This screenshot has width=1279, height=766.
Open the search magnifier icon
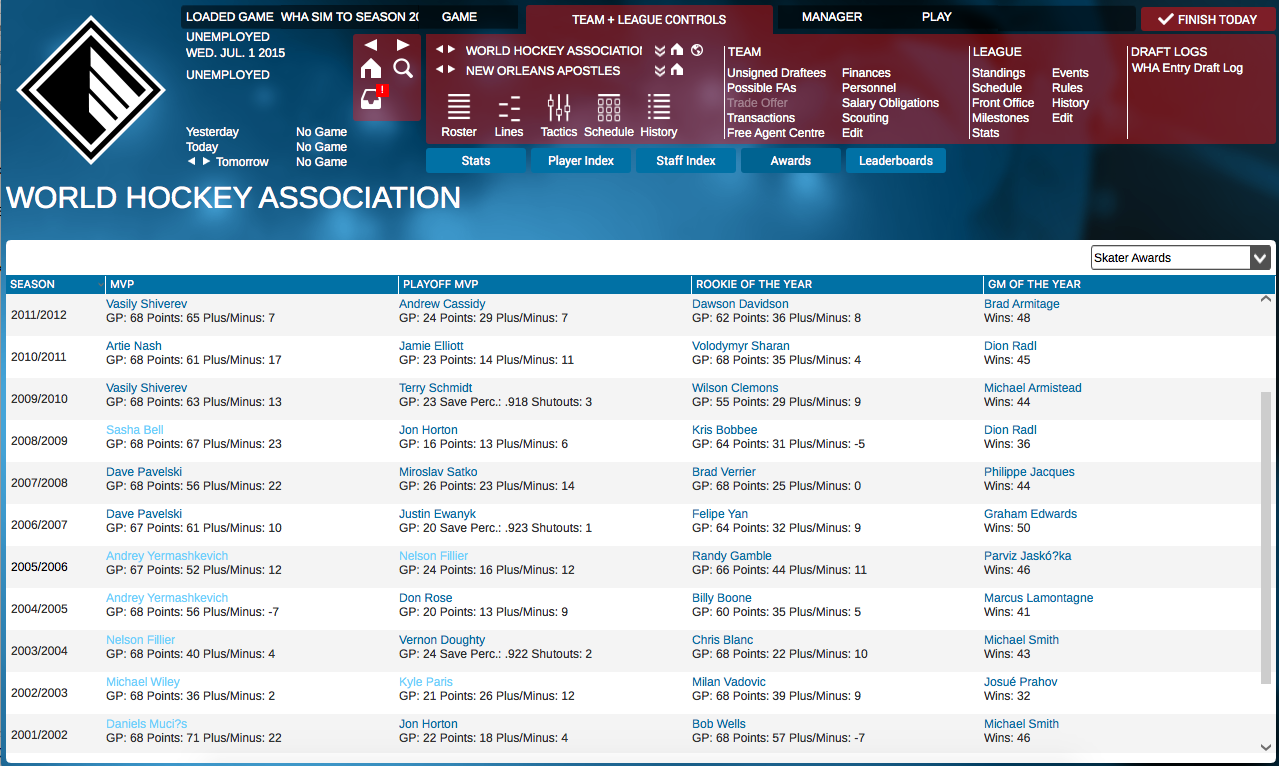pos(403,68)
